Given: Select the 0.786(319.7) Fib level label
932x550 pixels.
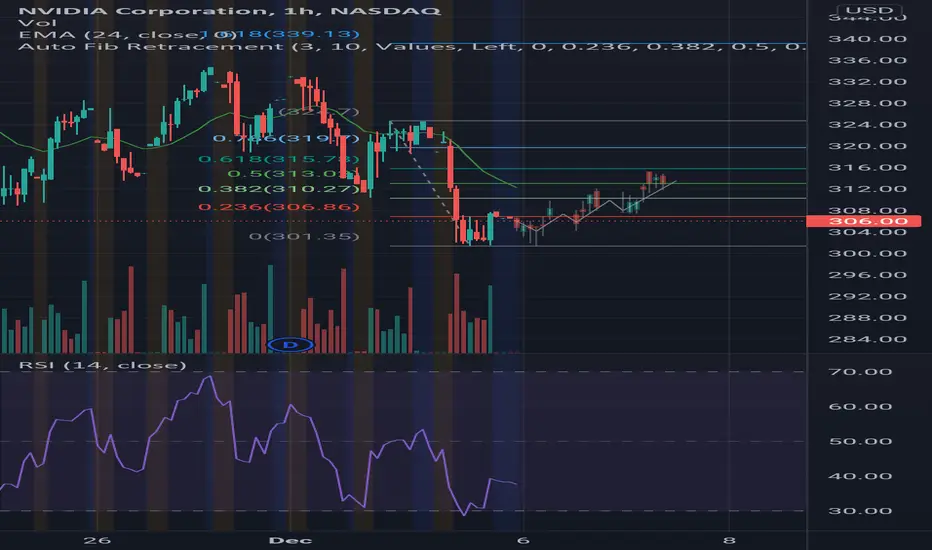Looking at the screenshot, I should [286, 139].
